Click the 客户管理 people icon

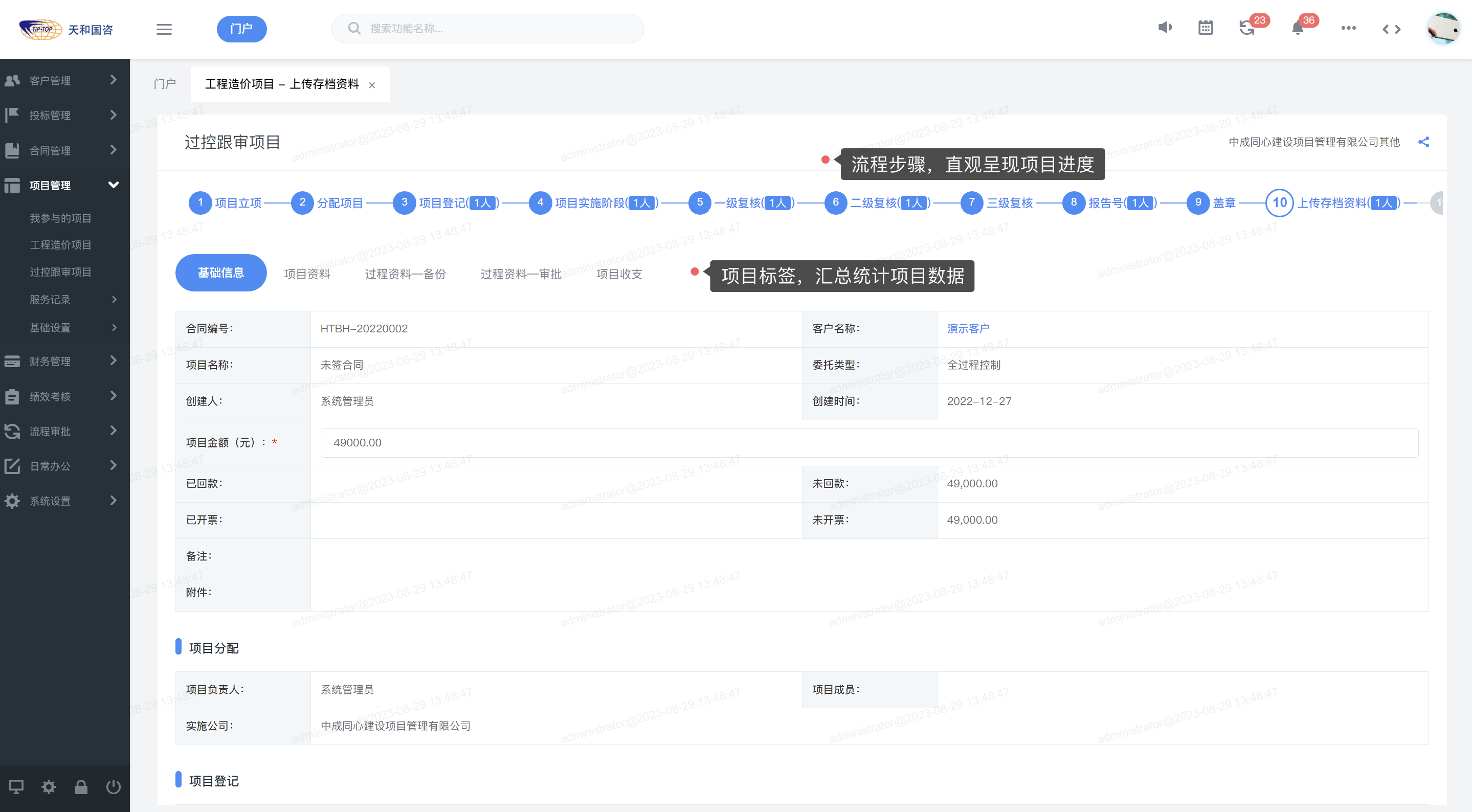(x=12, y=80)
